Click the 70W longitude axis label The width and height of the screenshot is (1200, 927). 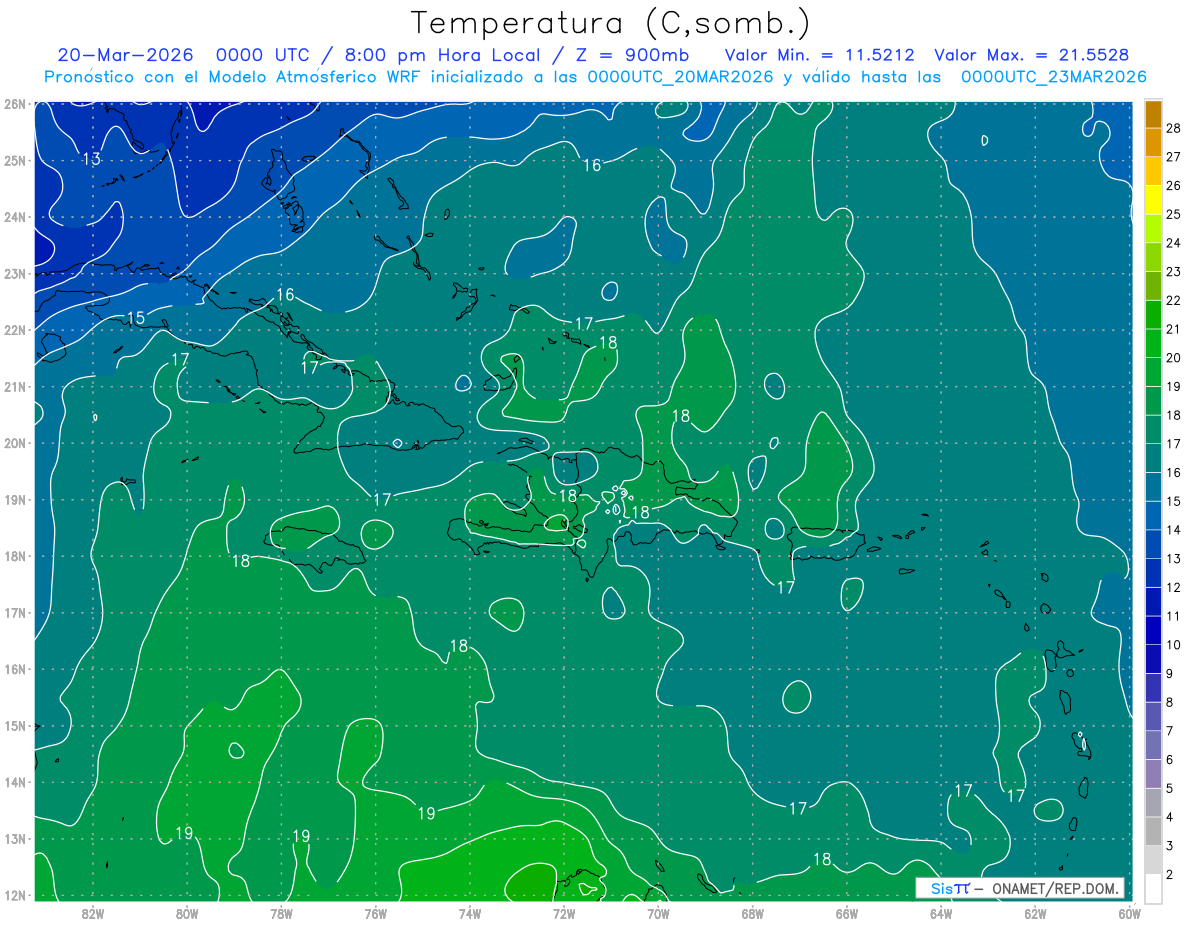point(658,912)
